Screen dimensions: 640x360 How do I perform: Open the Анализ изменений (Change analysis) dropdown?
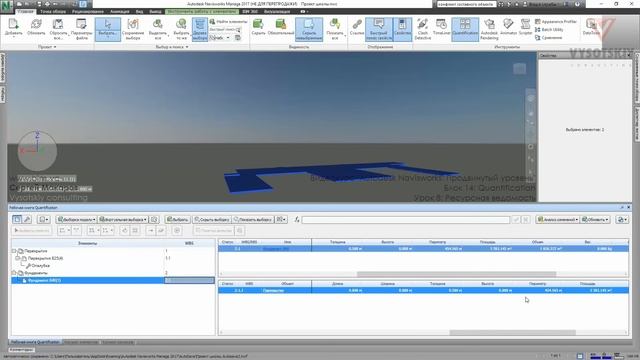[558, 220]
